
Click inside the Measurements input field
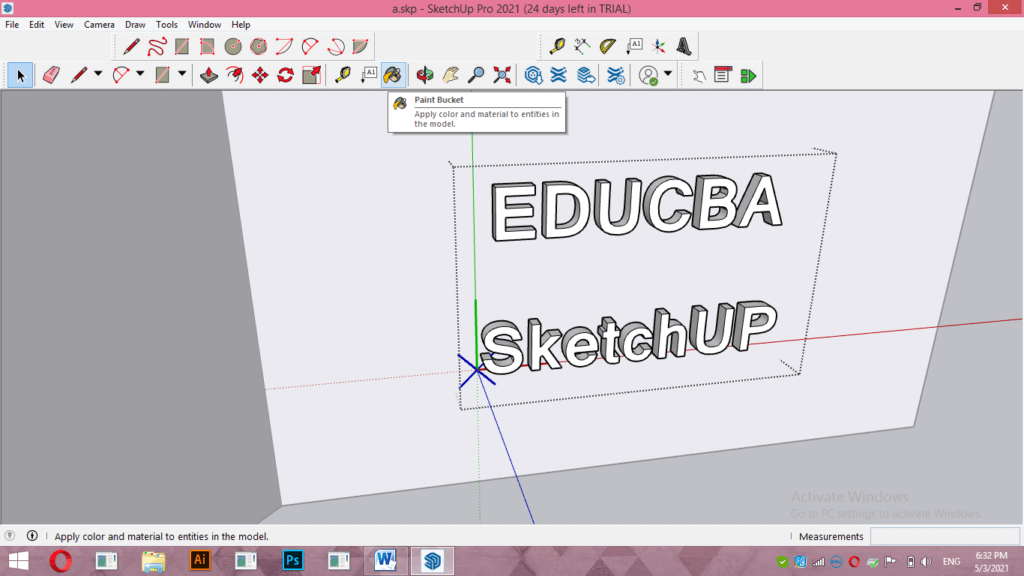coord(945,536)
